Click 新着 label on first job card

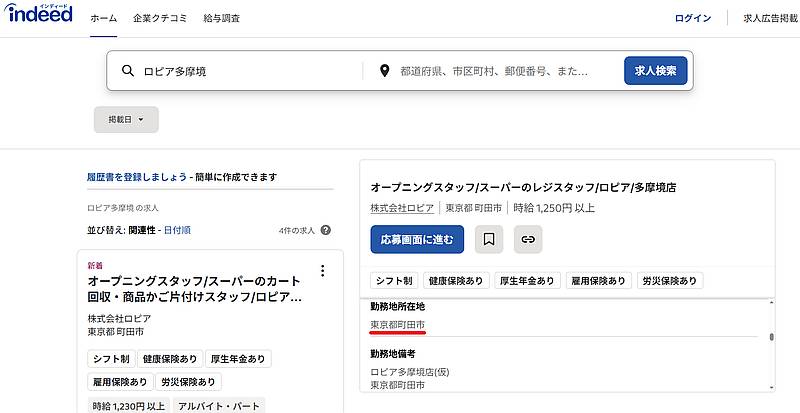coord(95,265)
